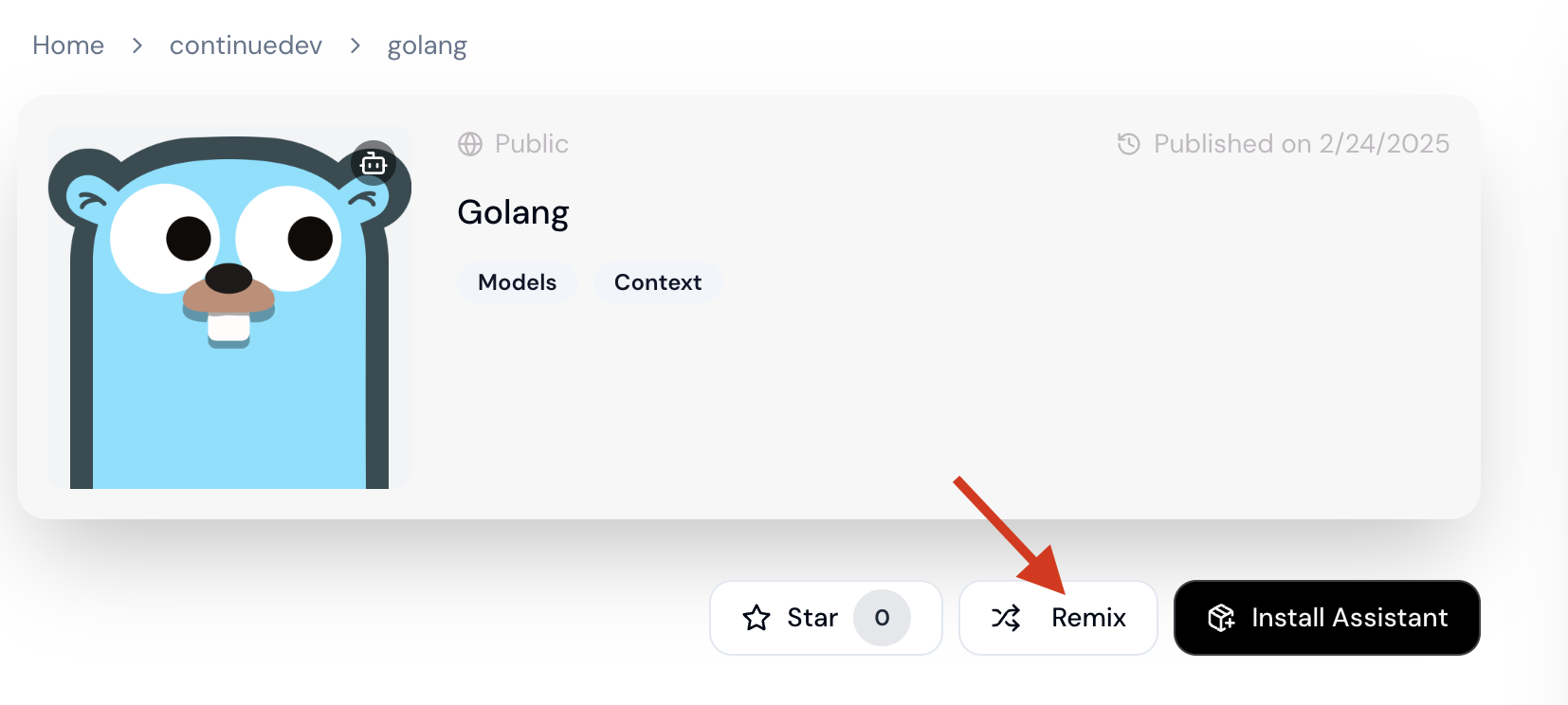Open the Models section badge
Screen dimensions: 1568x705
[x=517, y=282]
